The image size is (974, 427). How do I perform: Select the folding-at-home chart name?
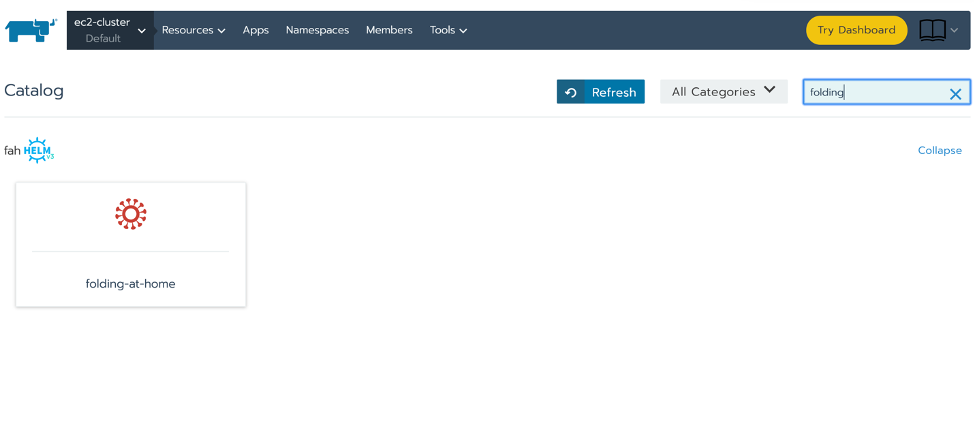130,283
